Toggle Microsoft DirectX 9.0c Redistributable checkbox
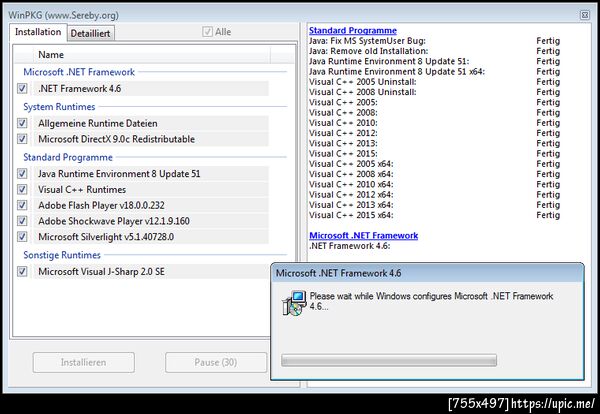600x414 pixels. click(22, 139)
